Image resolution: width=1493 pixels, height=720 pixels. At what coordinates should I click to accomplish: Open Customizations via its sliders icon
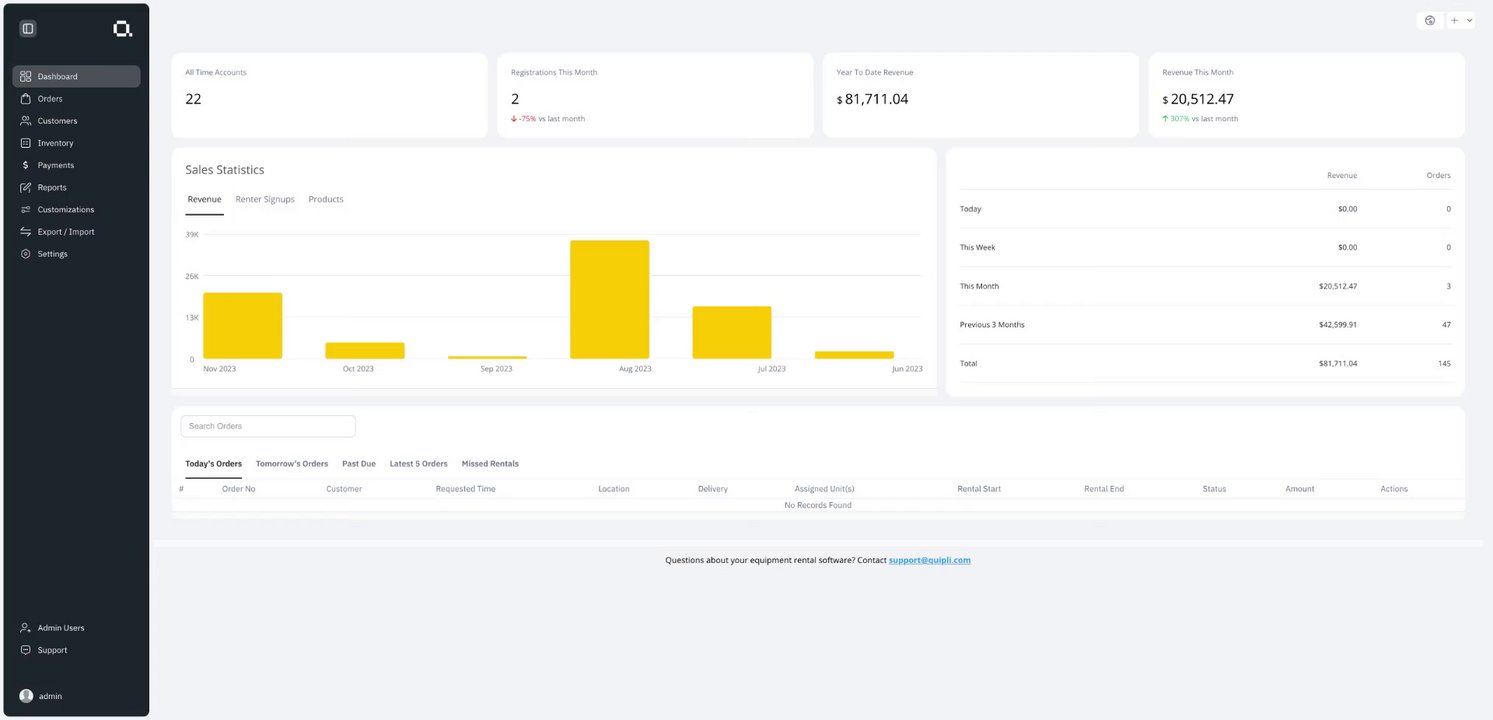tap(26, 209)
